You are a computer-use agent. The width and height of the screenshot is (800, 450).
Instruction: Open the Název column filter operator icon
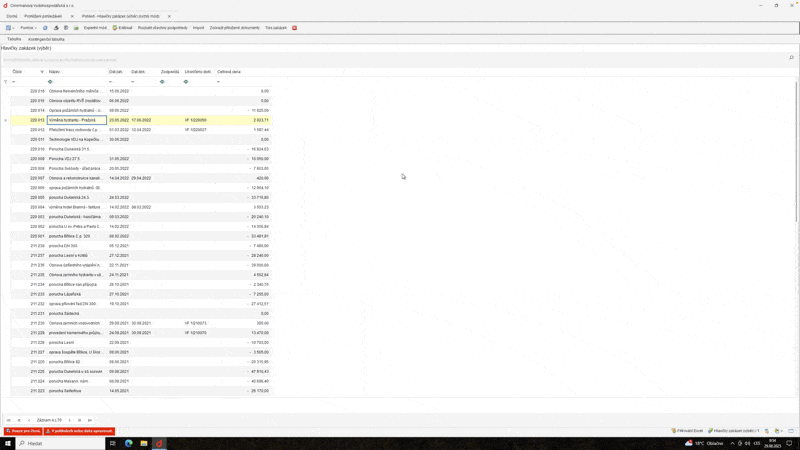(50, 82)
